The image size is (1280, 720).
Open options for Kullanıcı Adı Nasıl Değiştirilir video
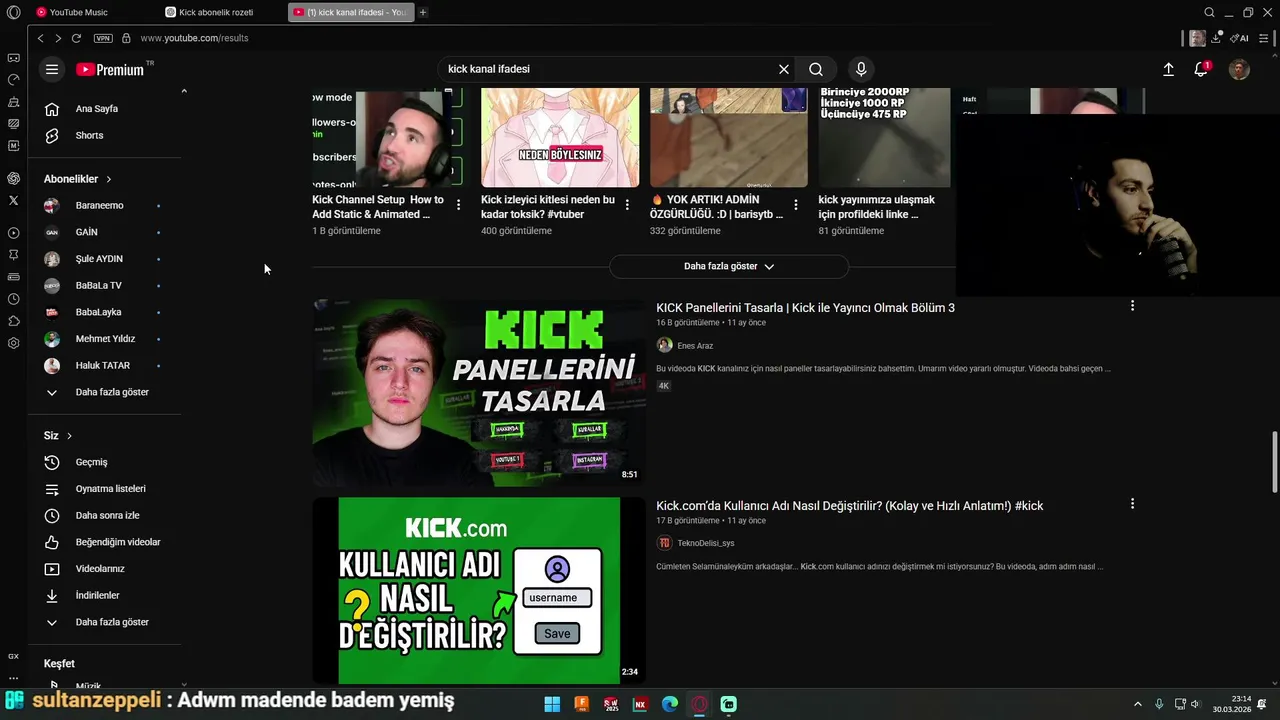[1132, 504]
